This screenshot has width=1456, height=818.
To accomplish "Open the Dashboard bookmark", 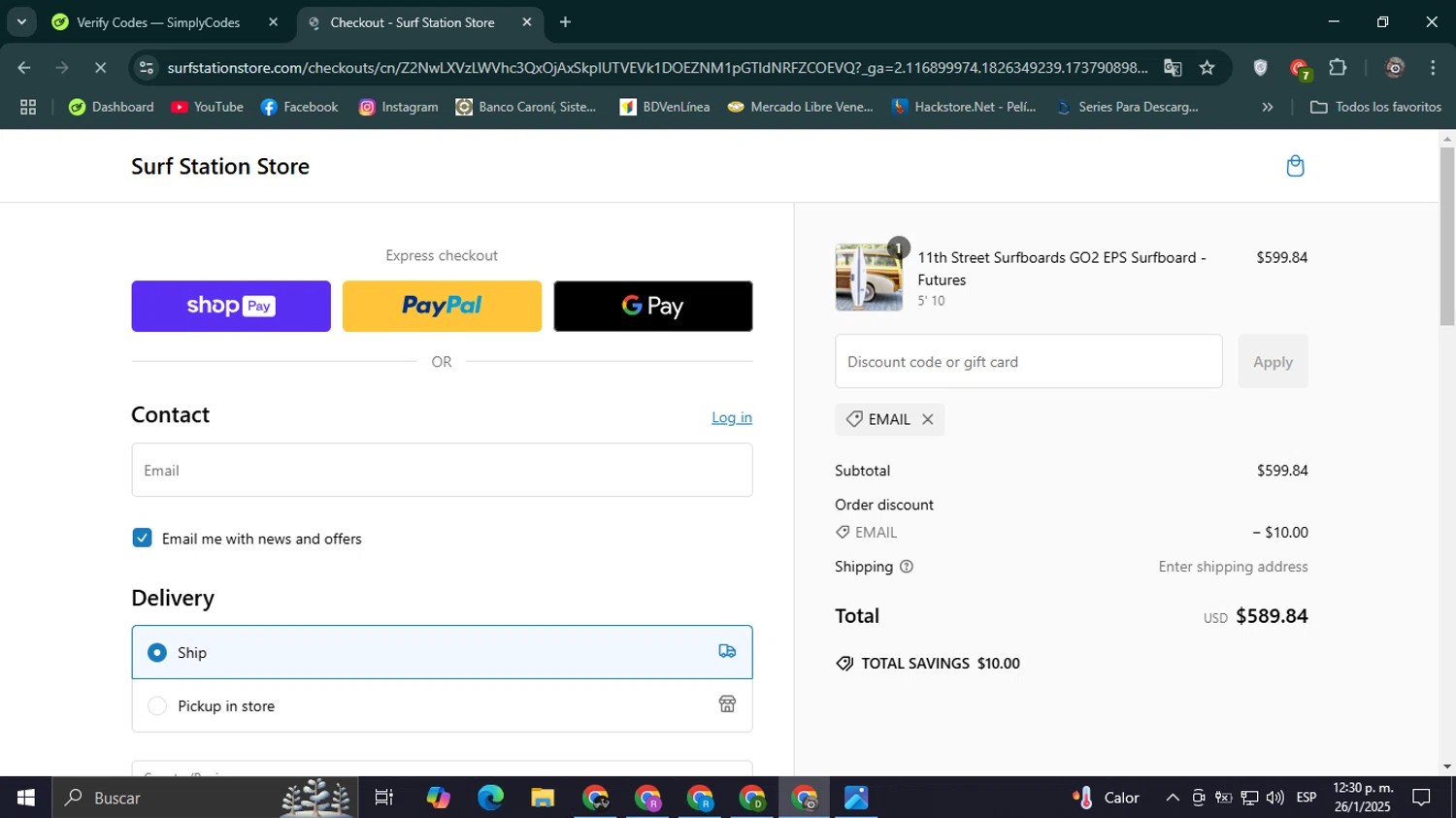I will point(112,107).
